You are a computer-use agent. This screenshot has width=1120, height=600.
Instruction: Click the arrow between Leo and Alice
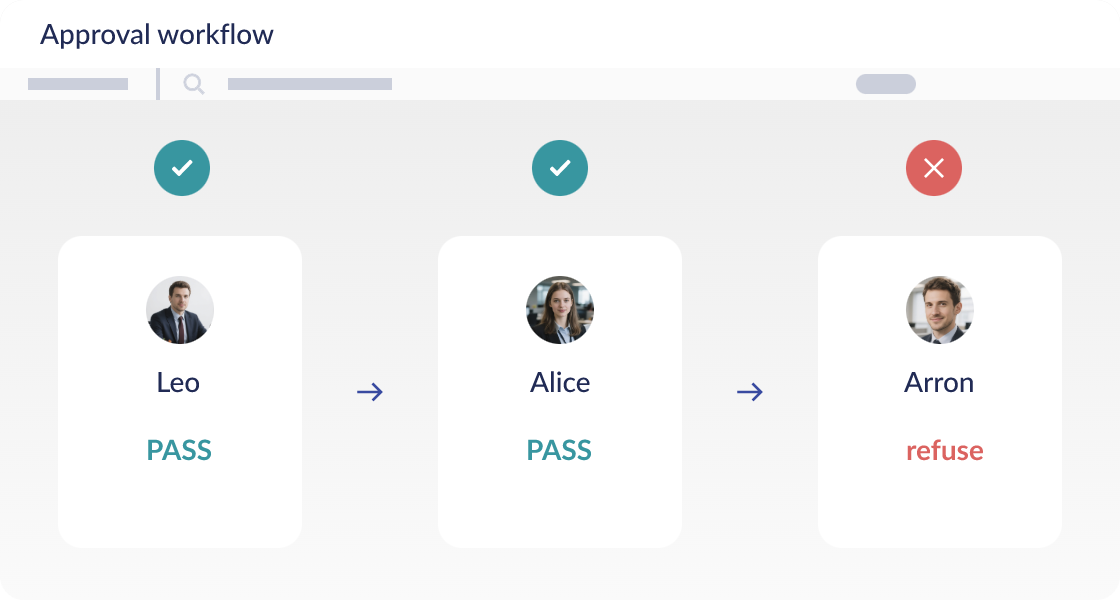(x=370, y=392)
